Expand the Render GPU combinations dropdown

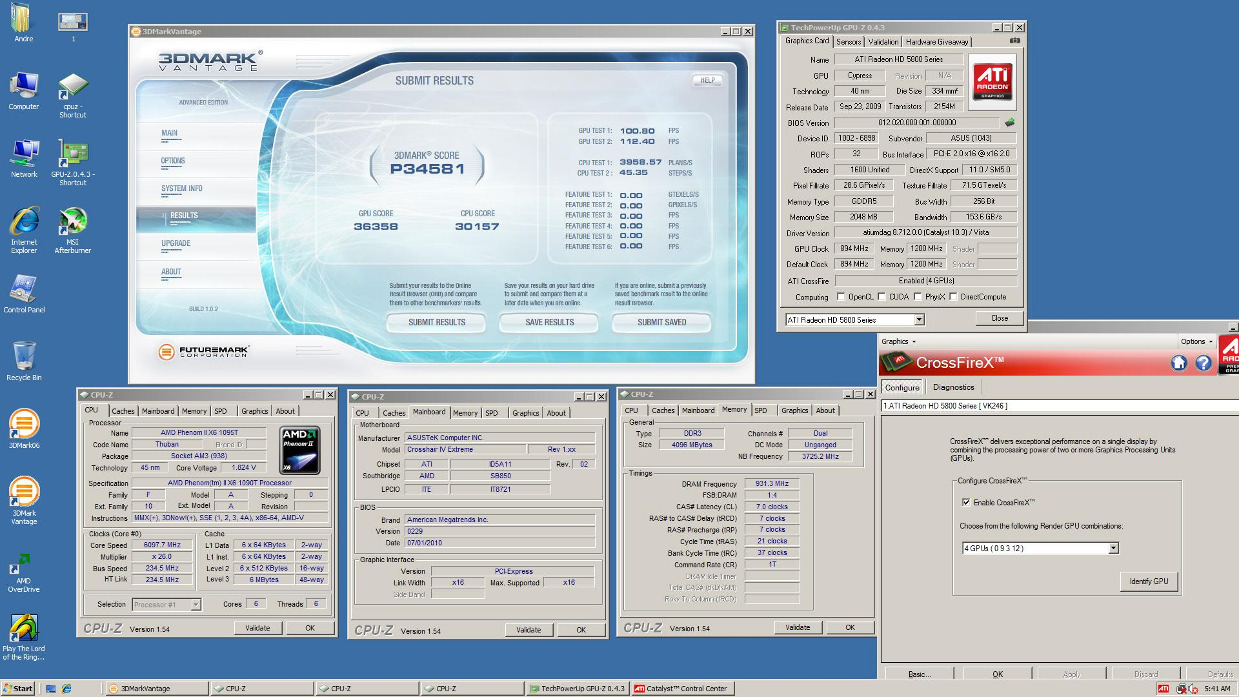pos(1113,548)
